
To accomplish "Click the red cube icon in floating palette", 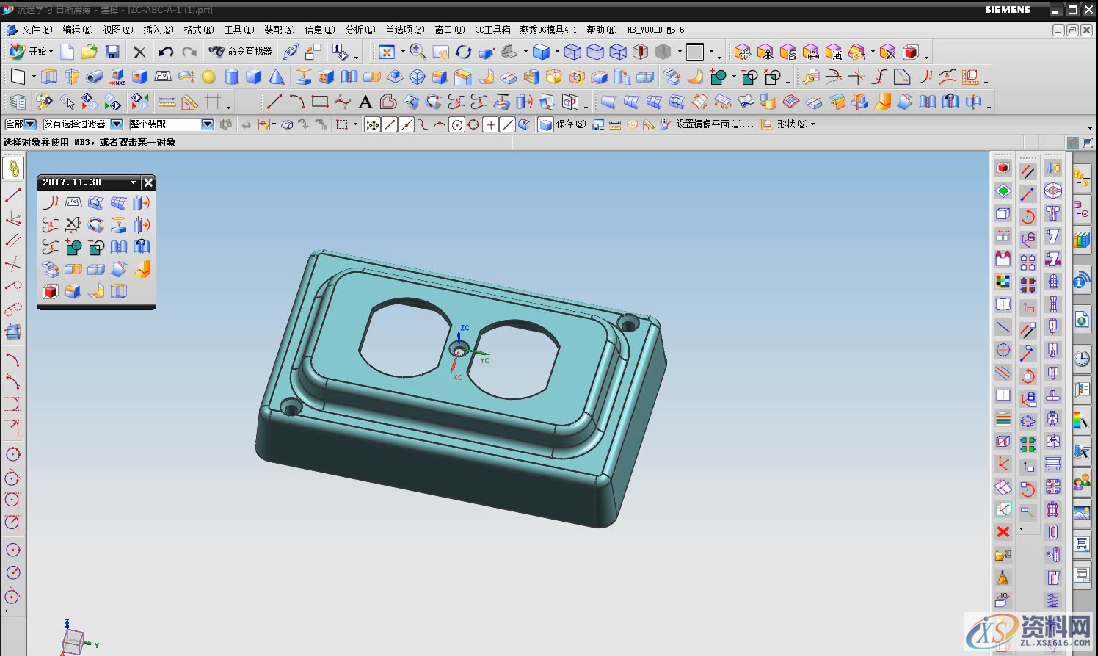I will click(x=50, y=291).
